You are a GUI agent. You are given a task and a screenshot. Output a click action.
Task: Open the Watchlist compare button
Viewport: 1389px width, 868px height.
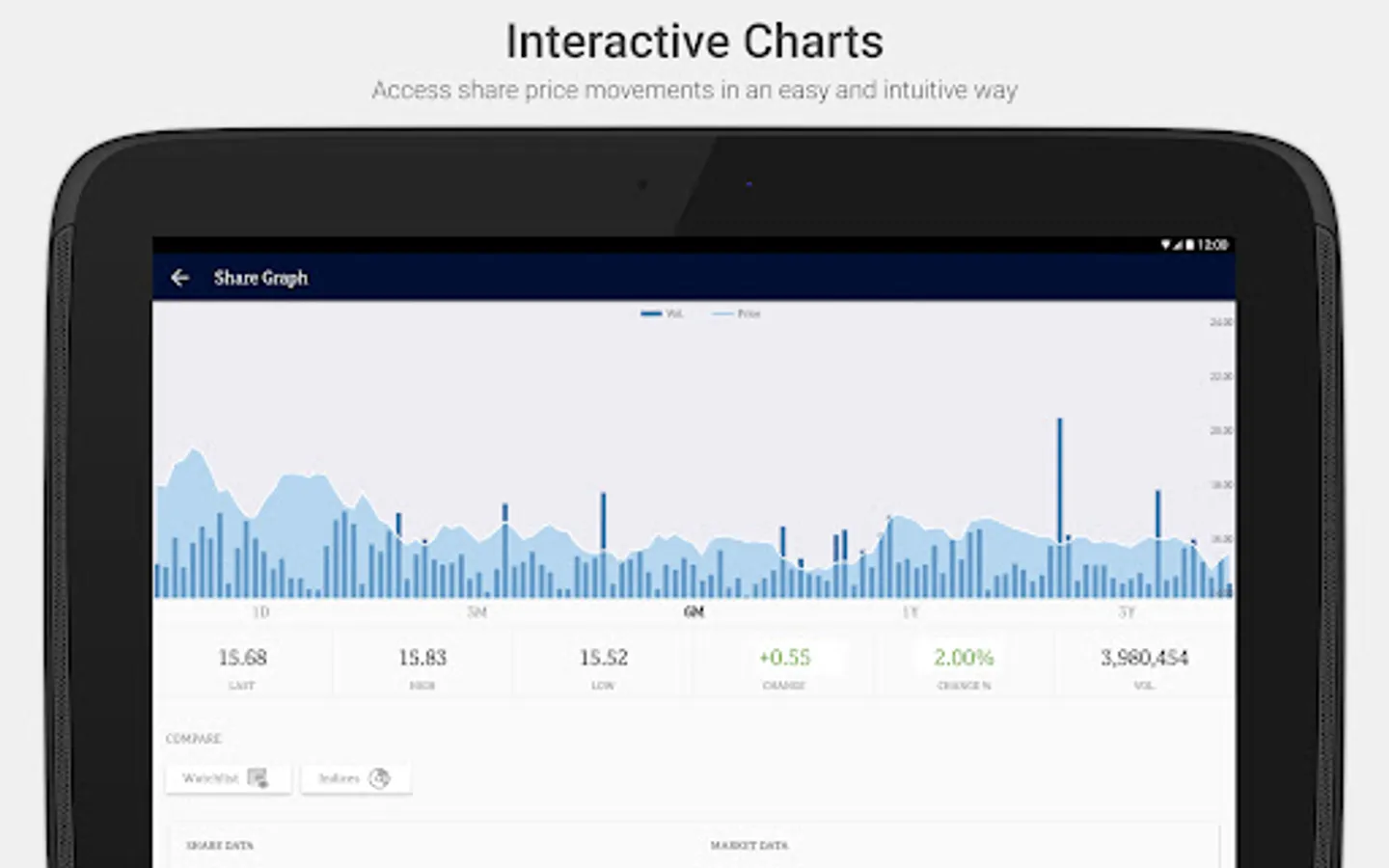click(x=228, y=778)
